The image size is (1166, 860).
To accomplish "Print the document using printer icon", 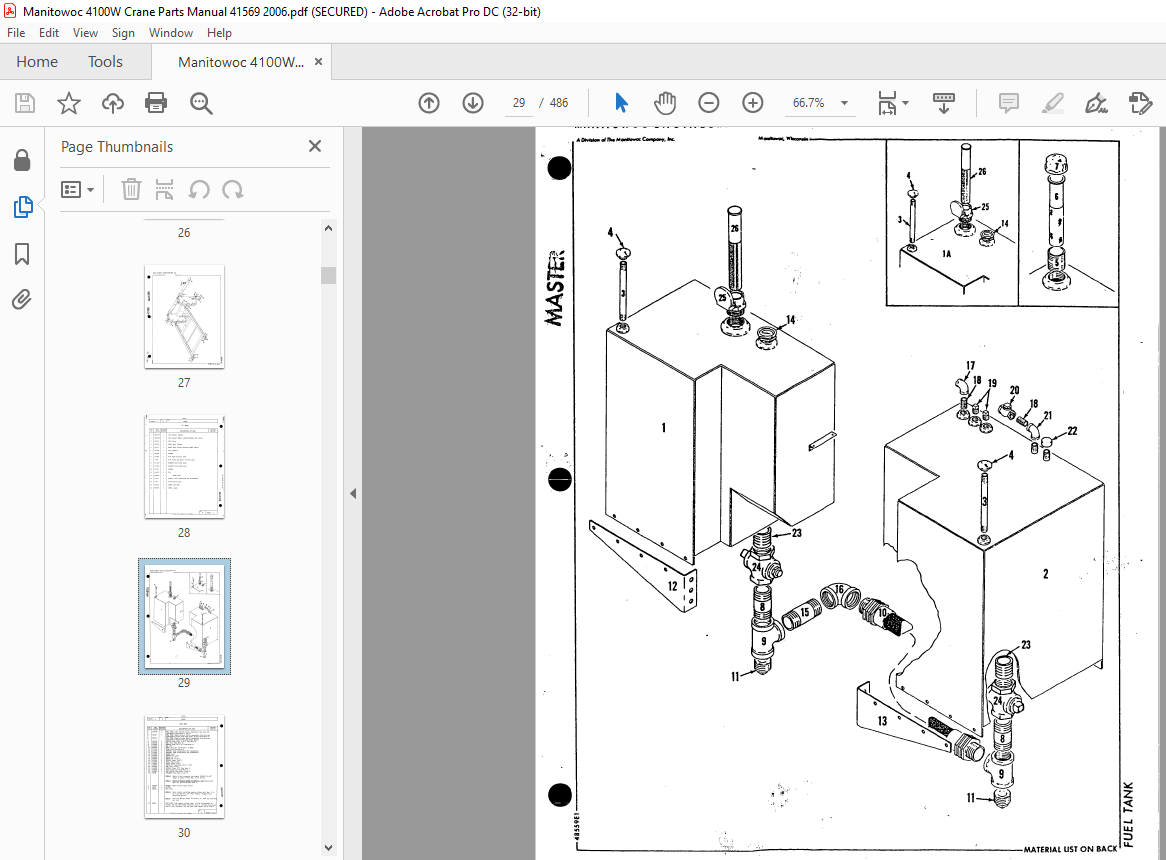I will (x=156, y=103).
